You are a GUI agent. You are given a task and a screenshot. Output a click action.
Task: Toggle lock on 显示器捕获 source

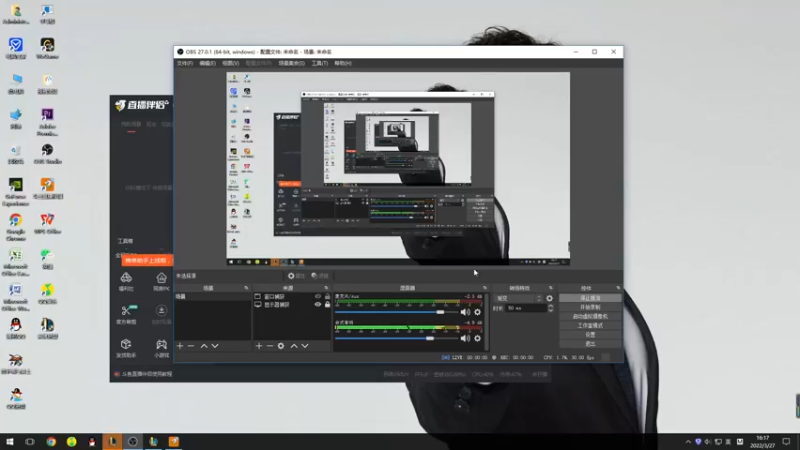328,305
